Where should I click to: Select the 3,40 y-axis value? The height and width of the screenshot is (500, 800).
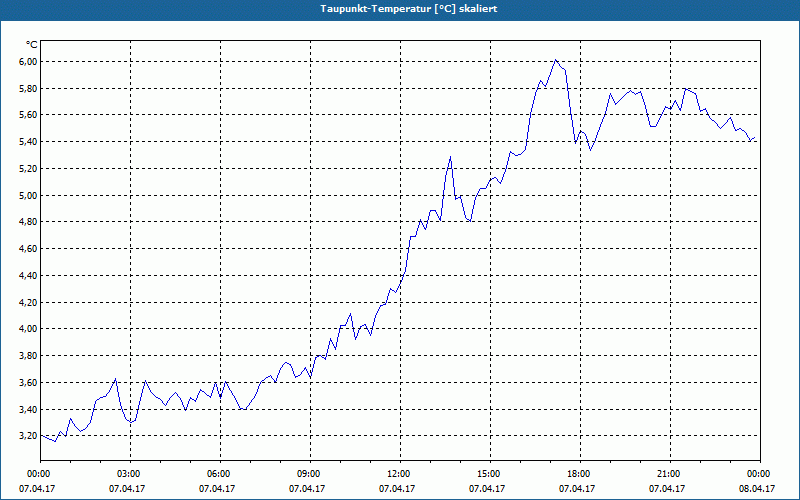point(28,409)
